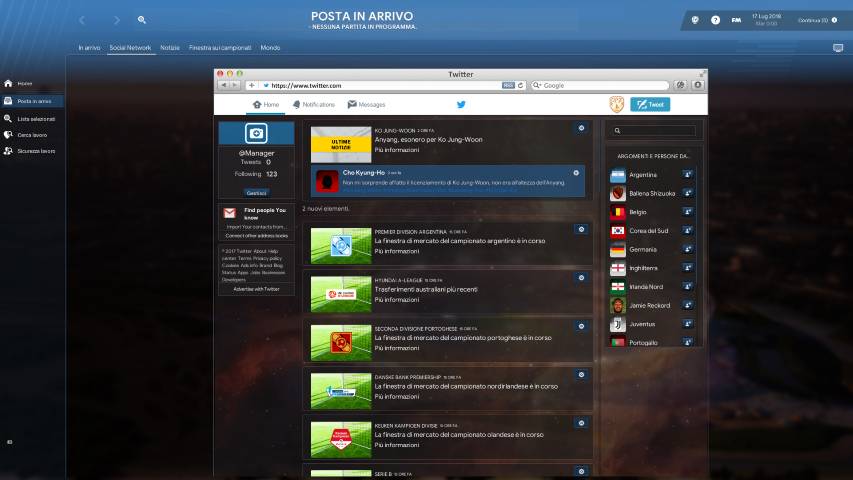853x480 pixels.
Task: Click the search magnifier in top bar
Action: pos(142,19)
